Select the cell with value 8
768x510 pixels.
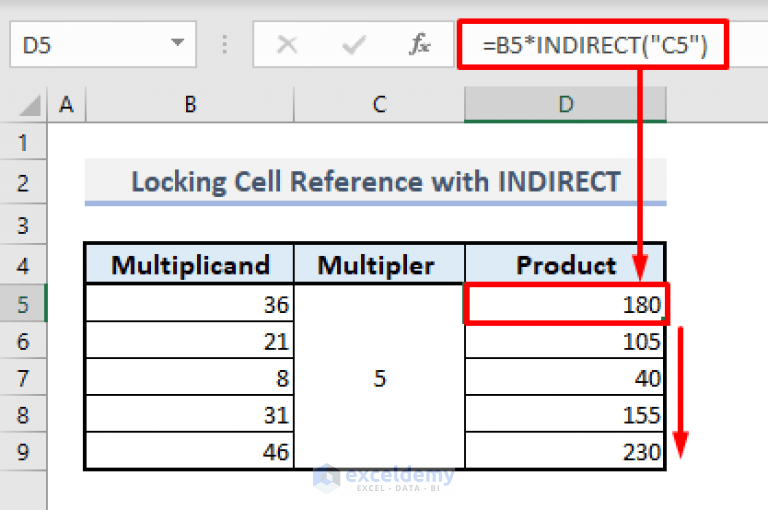tap(190, 378)
